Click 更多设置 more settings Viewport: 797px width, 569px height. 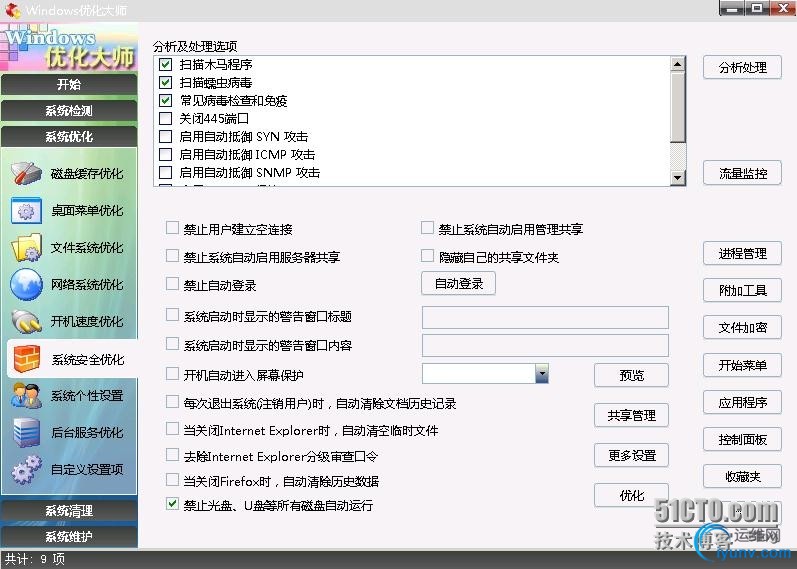[631, 455]
